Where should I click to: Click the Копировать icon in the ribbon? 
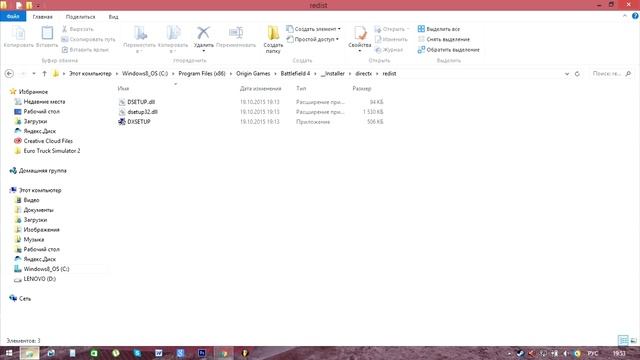[19, 33]
